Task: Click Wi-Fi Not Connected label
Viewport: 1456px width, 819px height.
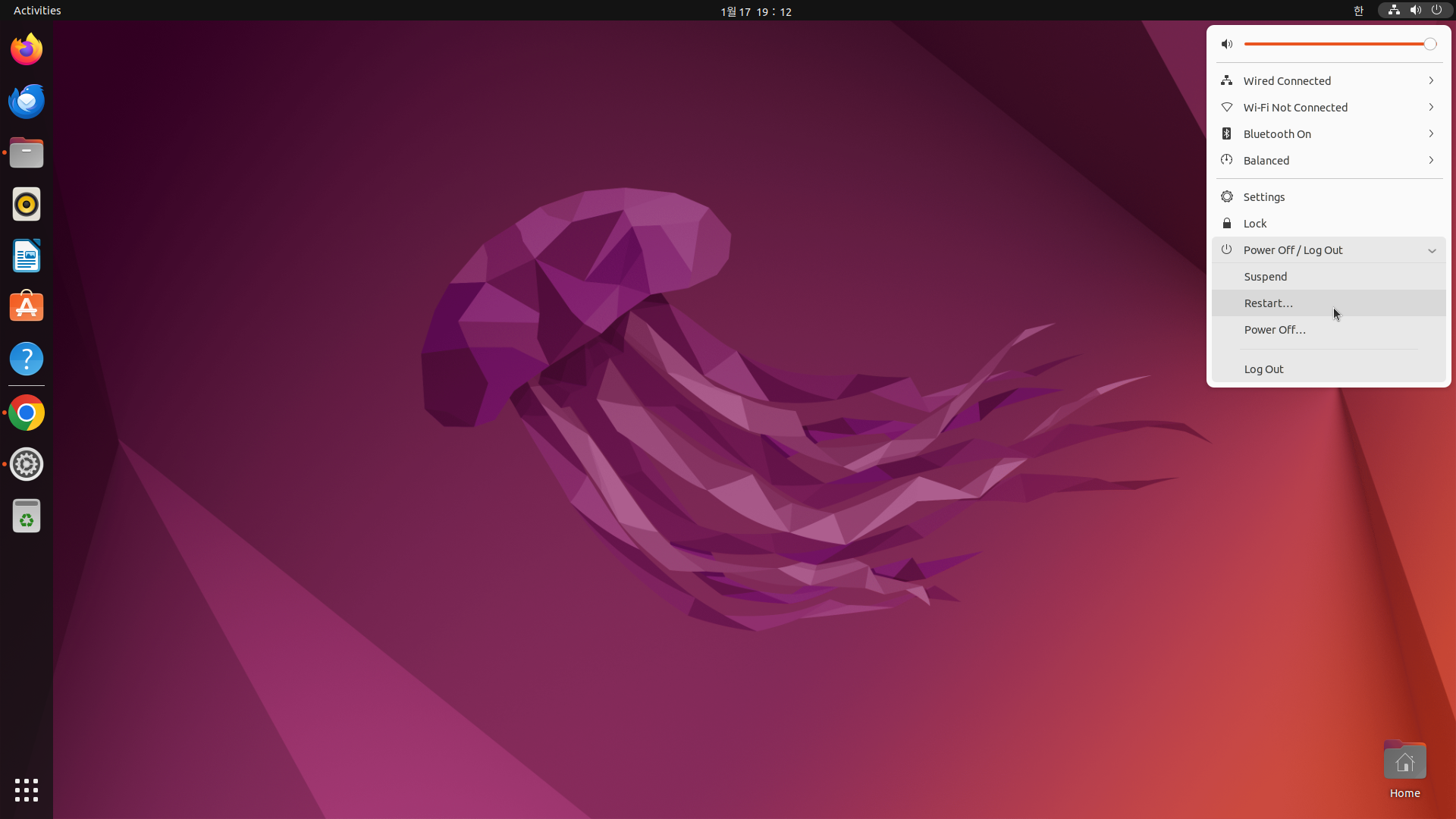Action: click(x=1295, y=108)
